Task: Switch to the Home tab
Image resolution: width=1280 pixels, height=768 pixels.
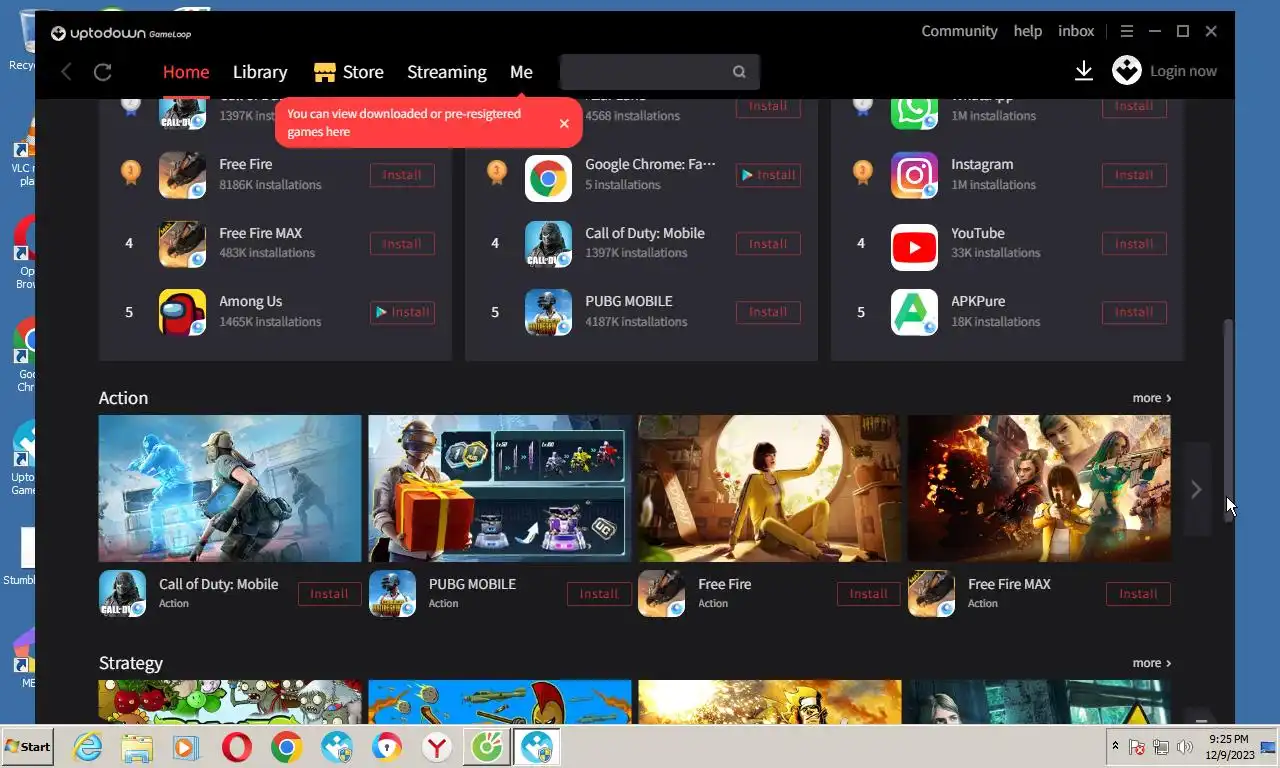Action: coord(186,72)
